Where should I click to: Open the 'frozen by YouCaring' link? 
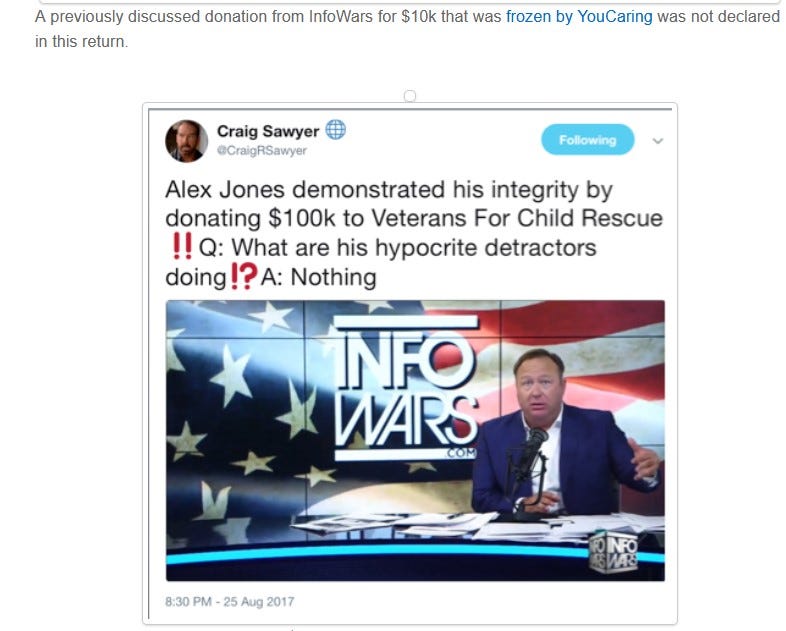[x=579, y=17]
